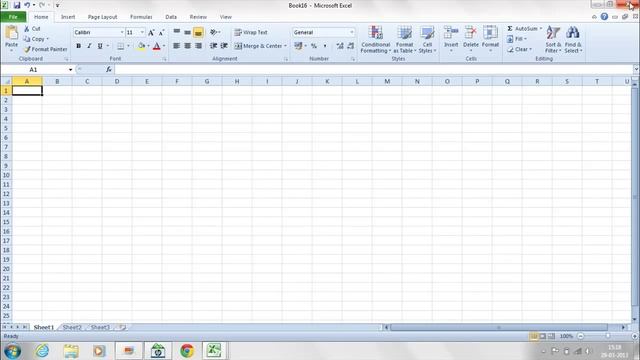Toggle italic formatting
This screenshot has height=360, width=640.
[89, 46]
